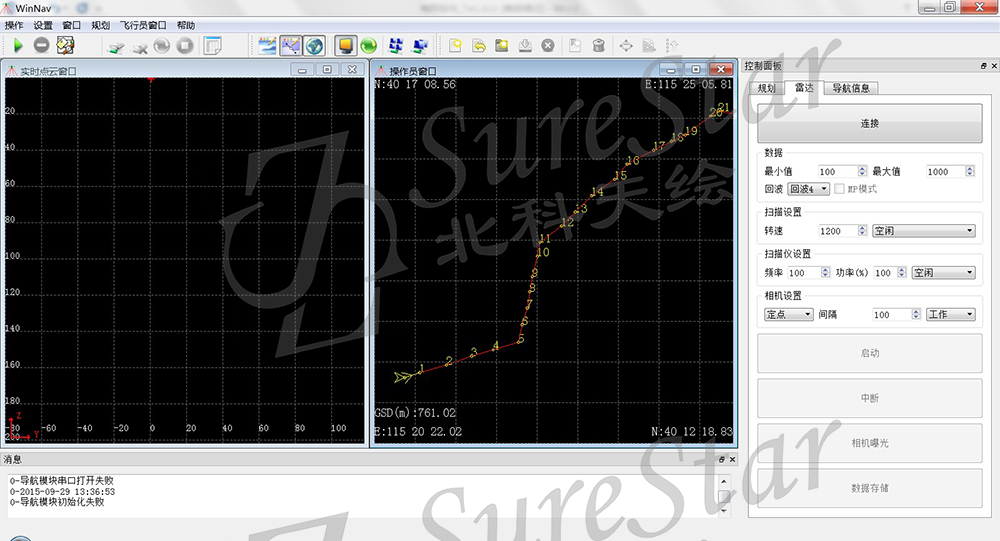
Task: Open the 飞行员窗口 menu
Action: point(143,26)
